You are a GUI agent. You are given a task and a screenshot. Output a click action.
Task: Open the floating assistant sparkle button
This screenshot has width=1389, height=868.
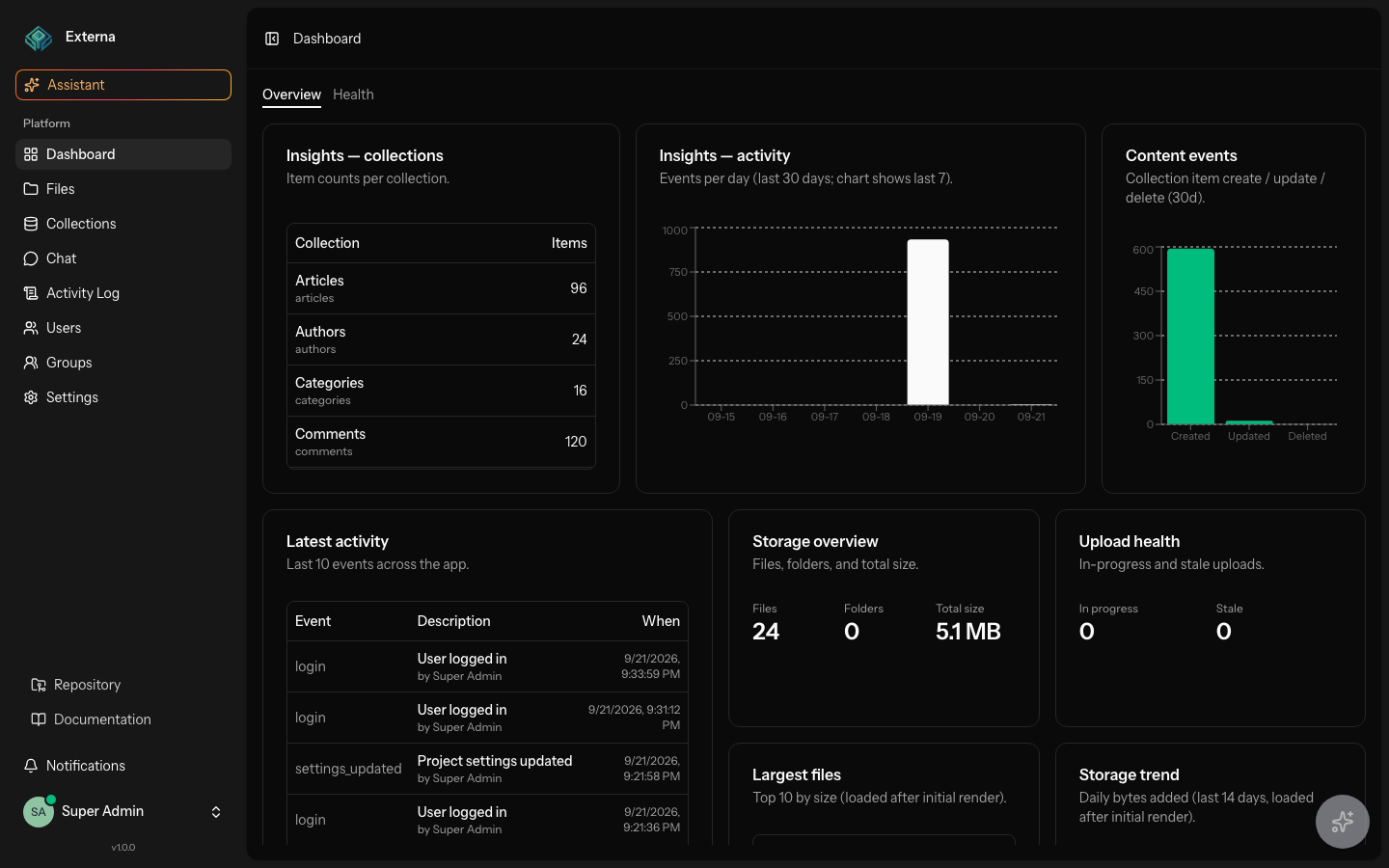(1343, 822)
